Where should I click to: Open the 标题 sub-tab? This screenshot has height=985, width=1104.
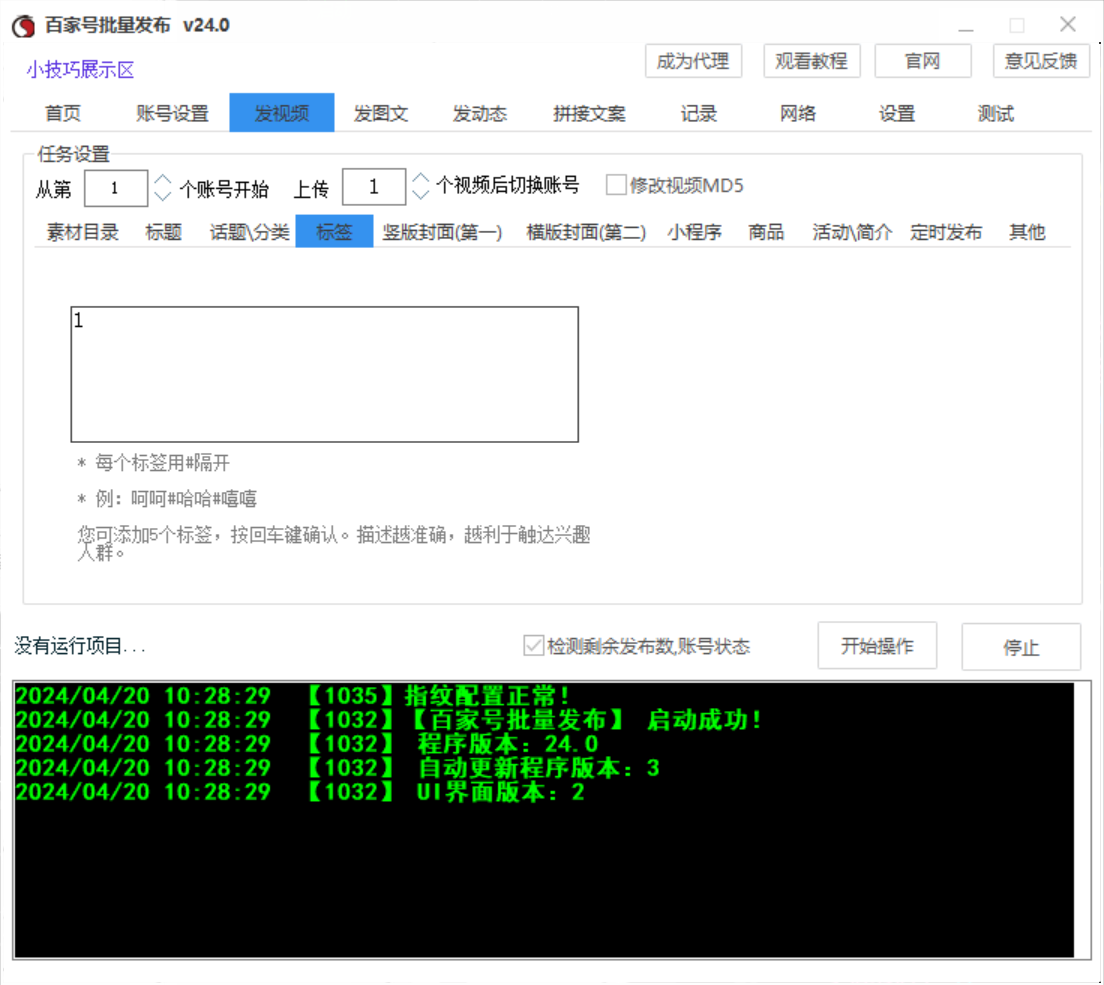(x=163, y=232)
